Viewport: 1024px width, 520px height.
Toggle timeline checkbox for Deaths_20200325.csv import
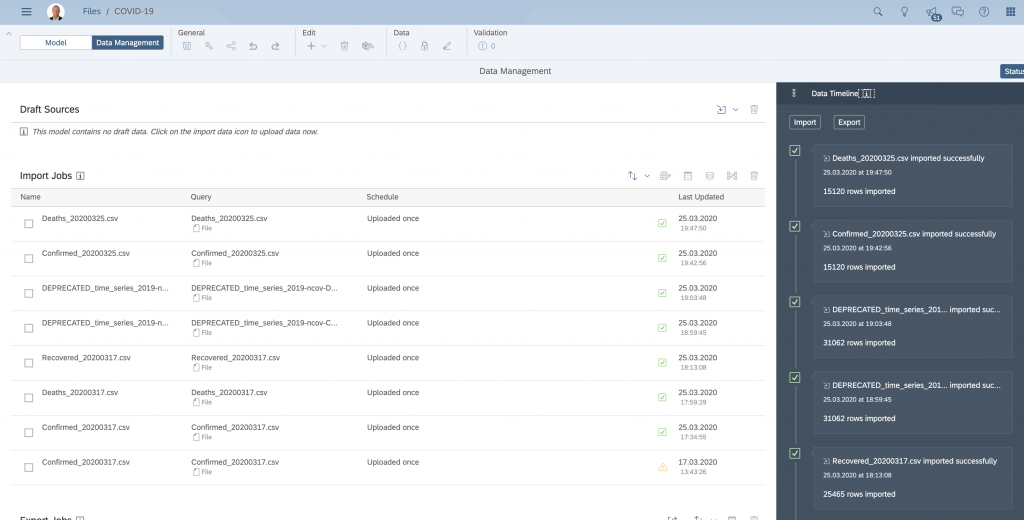coord(795,151)
